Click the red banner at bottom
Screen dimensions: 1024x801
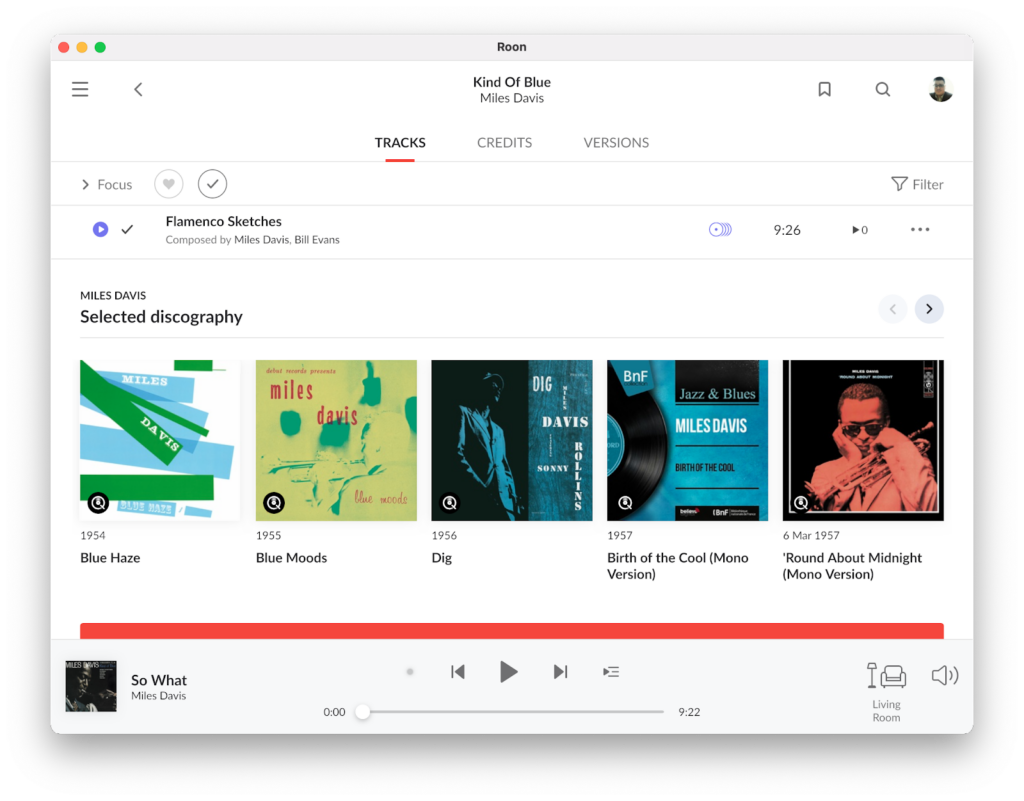coord(511,631)
